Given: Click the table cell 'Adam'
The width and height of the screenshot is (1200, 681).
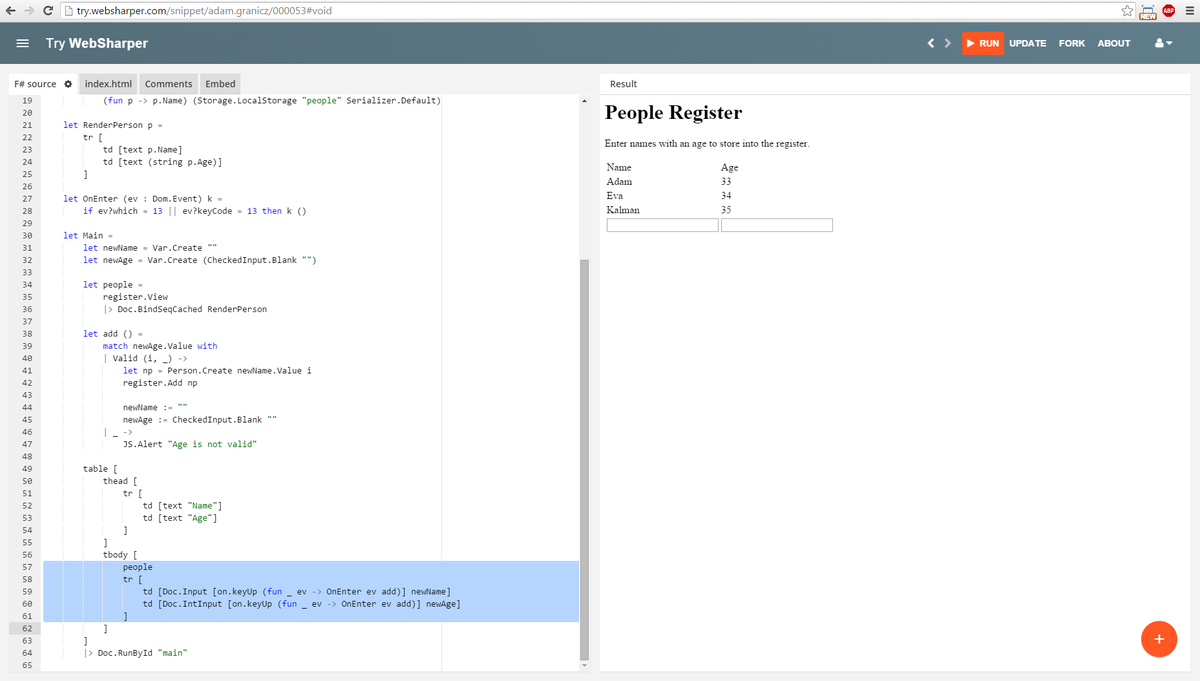Looking at the screenshot, I should [x=619, y=182].
